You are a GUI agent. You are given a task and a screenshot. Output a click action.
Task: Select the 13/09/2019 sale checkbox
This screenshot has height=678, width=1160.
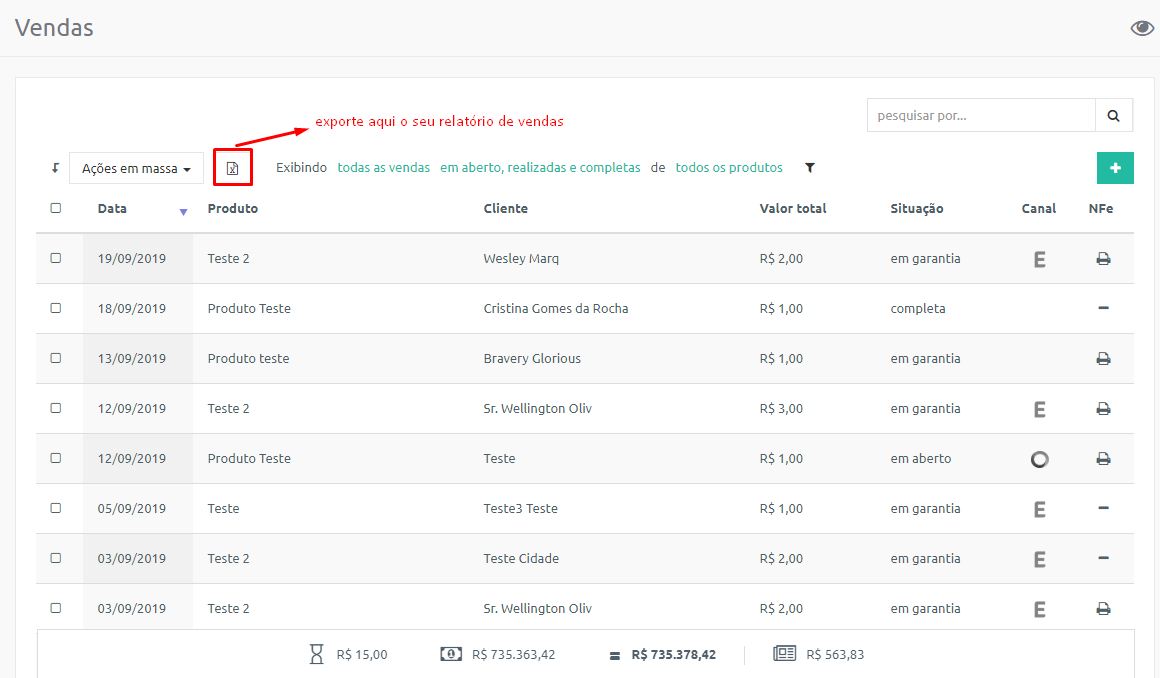pyautogui.click(x=55, y=358)
